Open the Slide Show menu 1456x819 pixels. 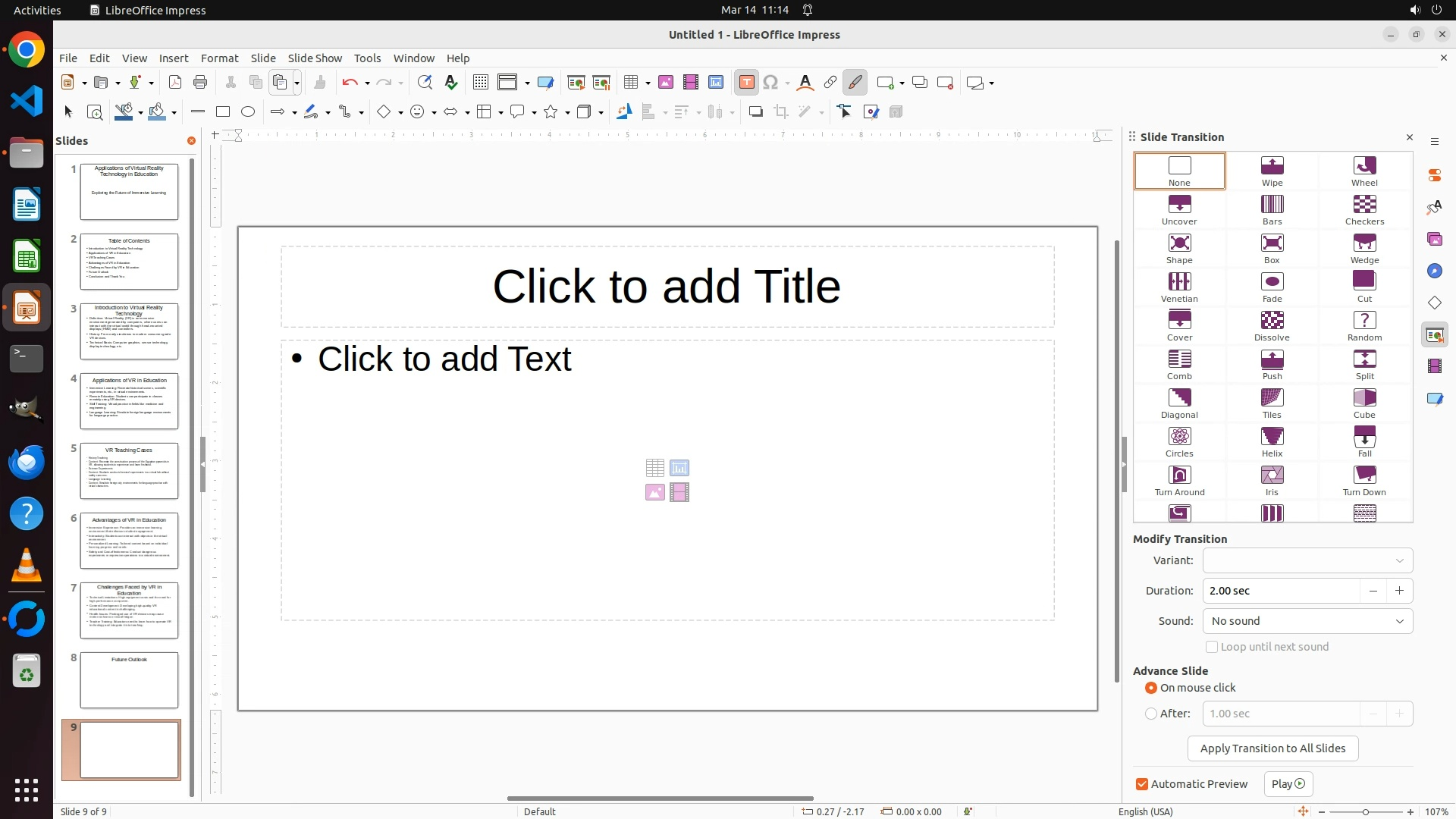(315, 58)
